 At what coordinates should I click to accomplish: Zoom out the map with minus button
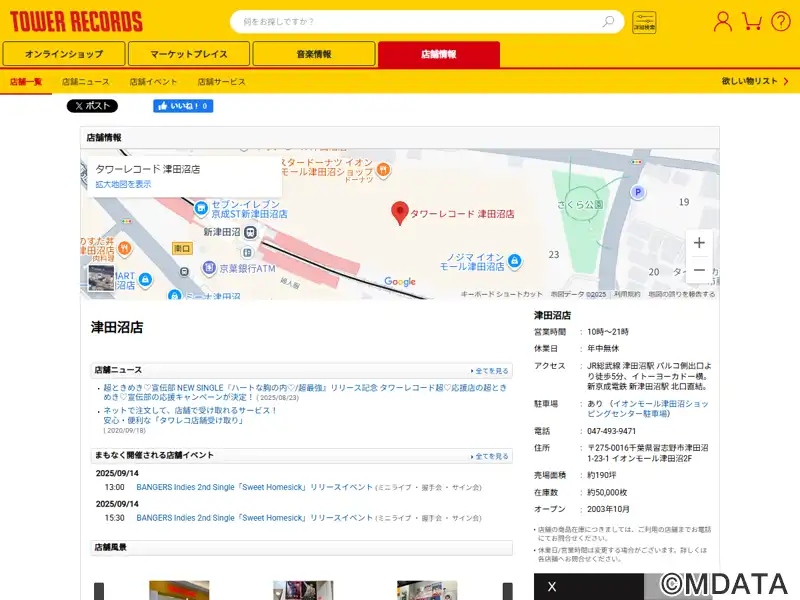pos(699,270)
